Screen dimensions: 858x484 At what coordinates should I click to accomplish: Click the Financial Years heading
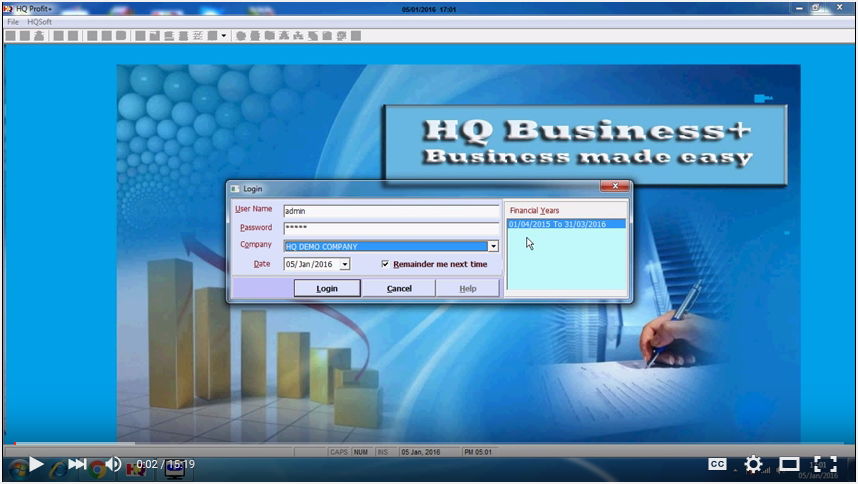[x=534, y=211]
